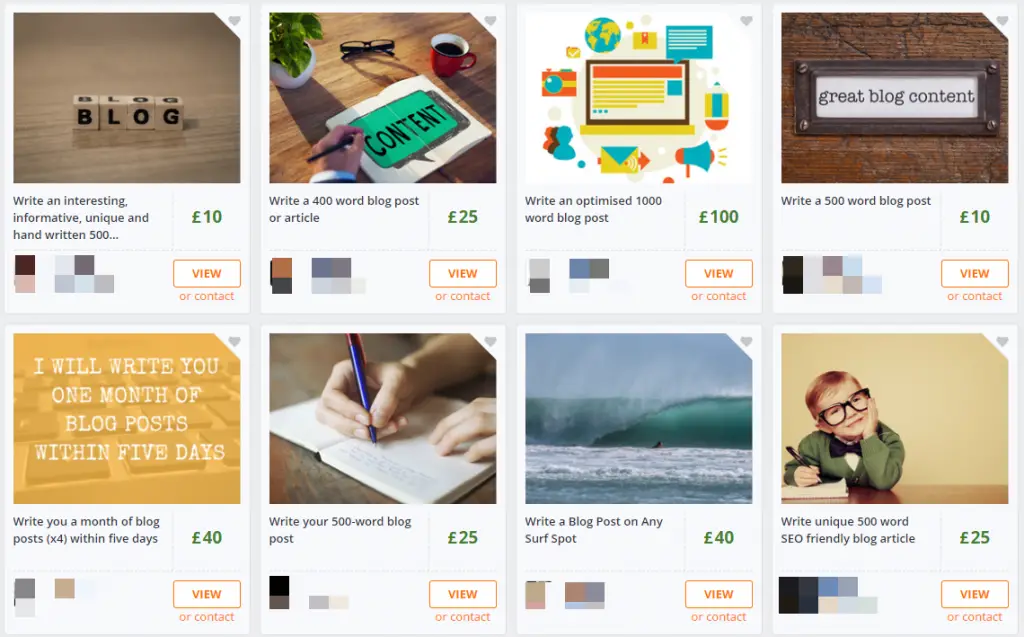Image resolution: width=1024 pixels, height=637 pixels.
Task: Contact seller of unique SEO friendly article
Action: point(974,617)
